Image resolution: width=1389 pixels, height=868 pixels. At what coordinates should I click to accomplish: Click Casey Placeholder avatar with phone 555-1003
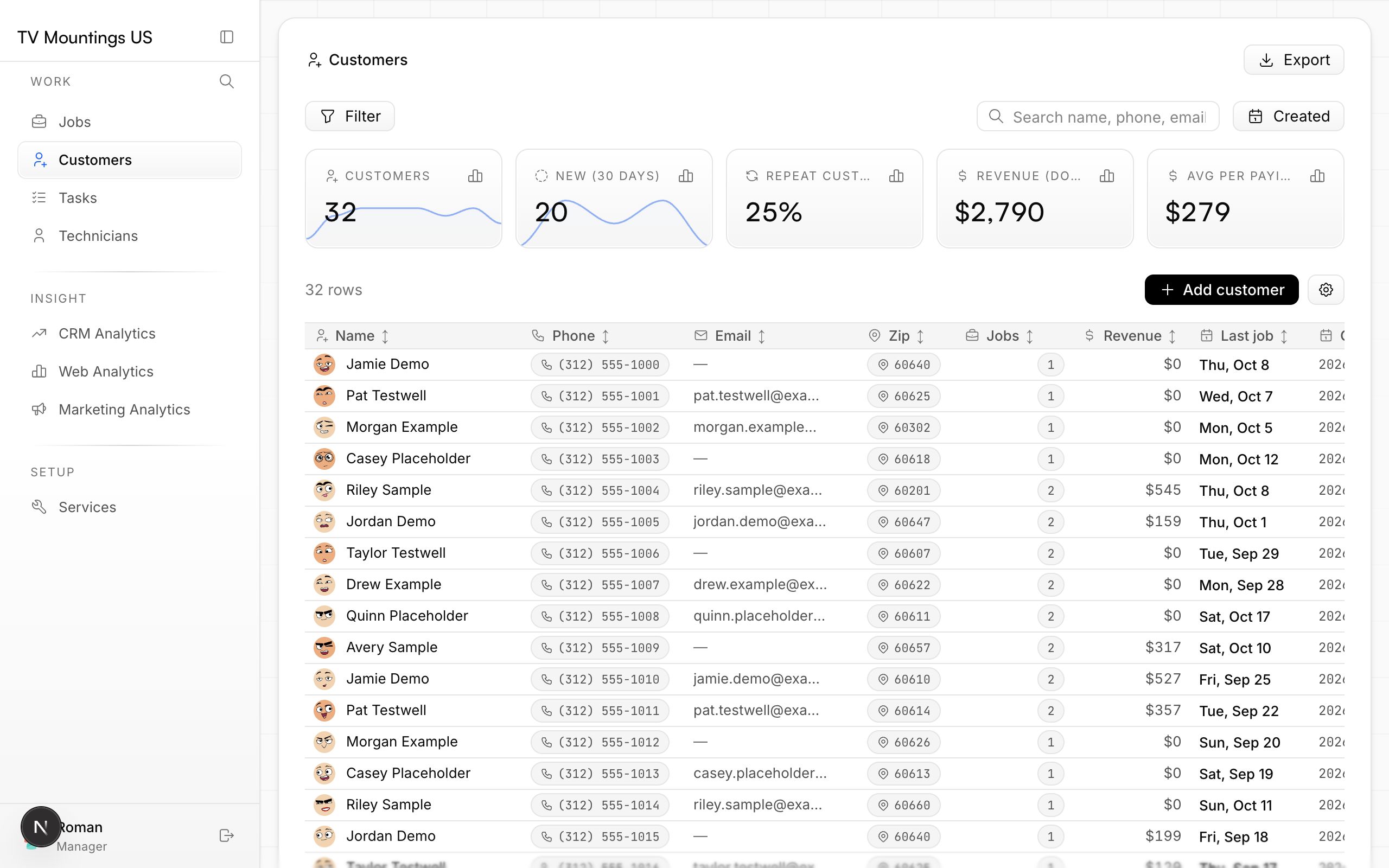[324, 459]
